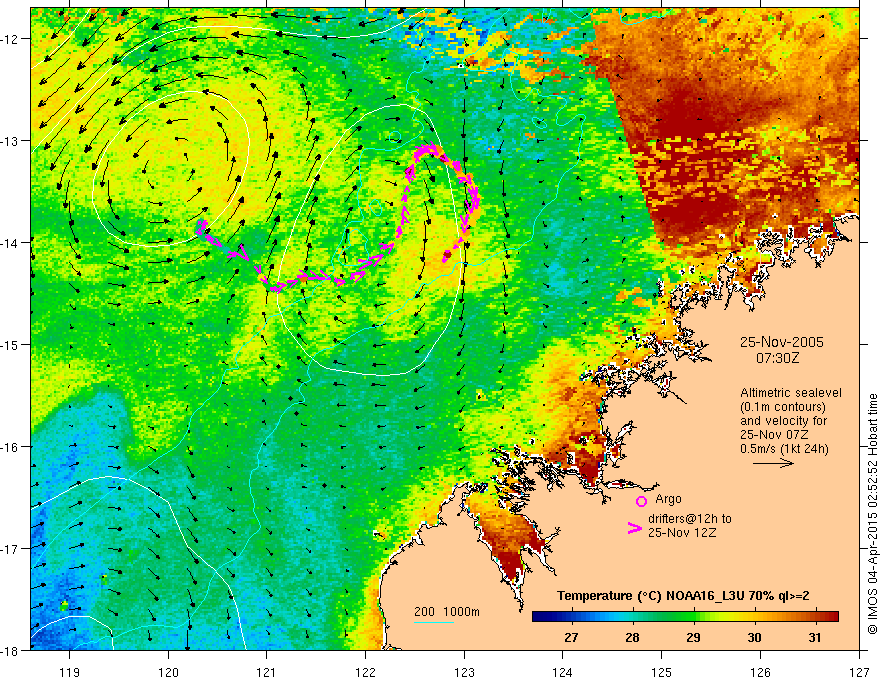880x680 pixels.
Task: Click the 'and velocity for' text
Action: tap(783, 421)
